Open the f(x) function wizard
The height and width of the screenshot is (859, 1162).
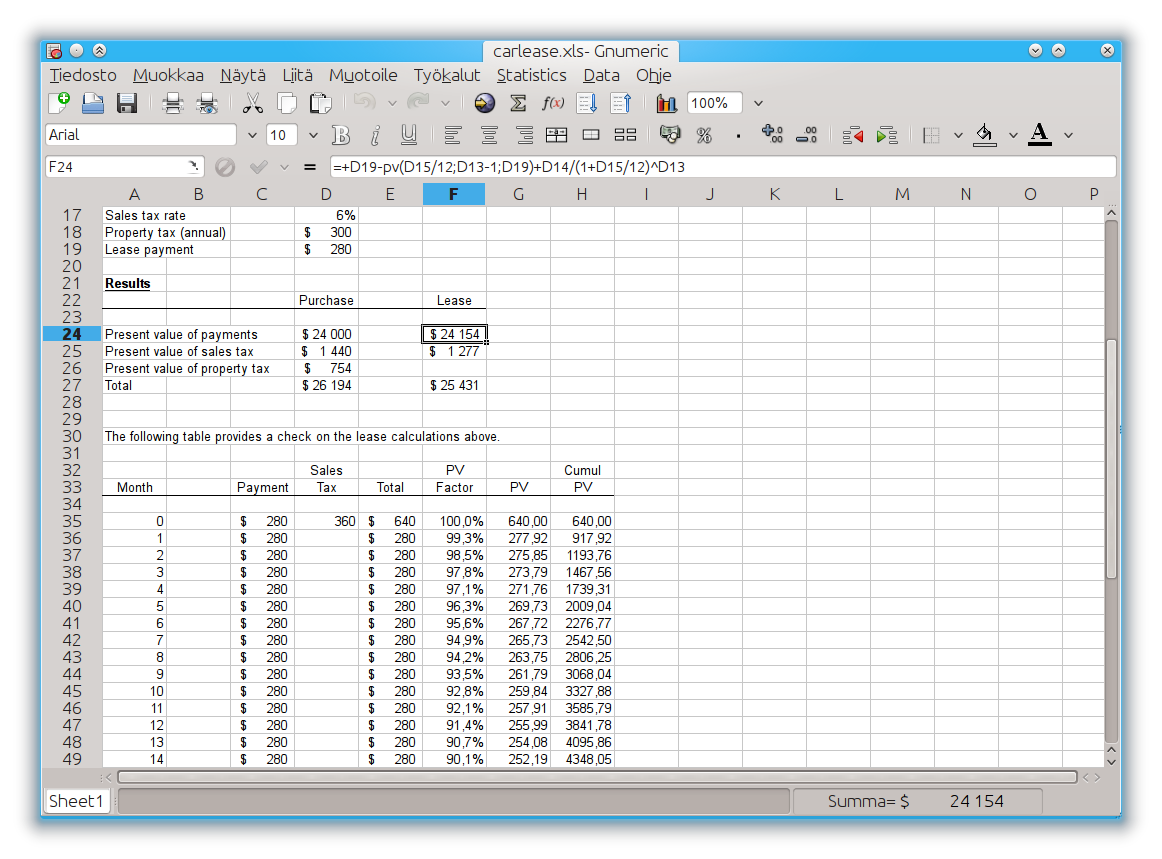[553, 103]
